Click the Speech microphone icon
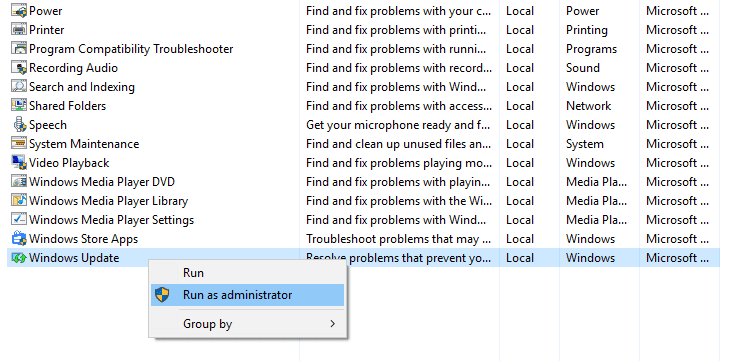This screenshot has width=740, height=361. click(x=19, y=125)
